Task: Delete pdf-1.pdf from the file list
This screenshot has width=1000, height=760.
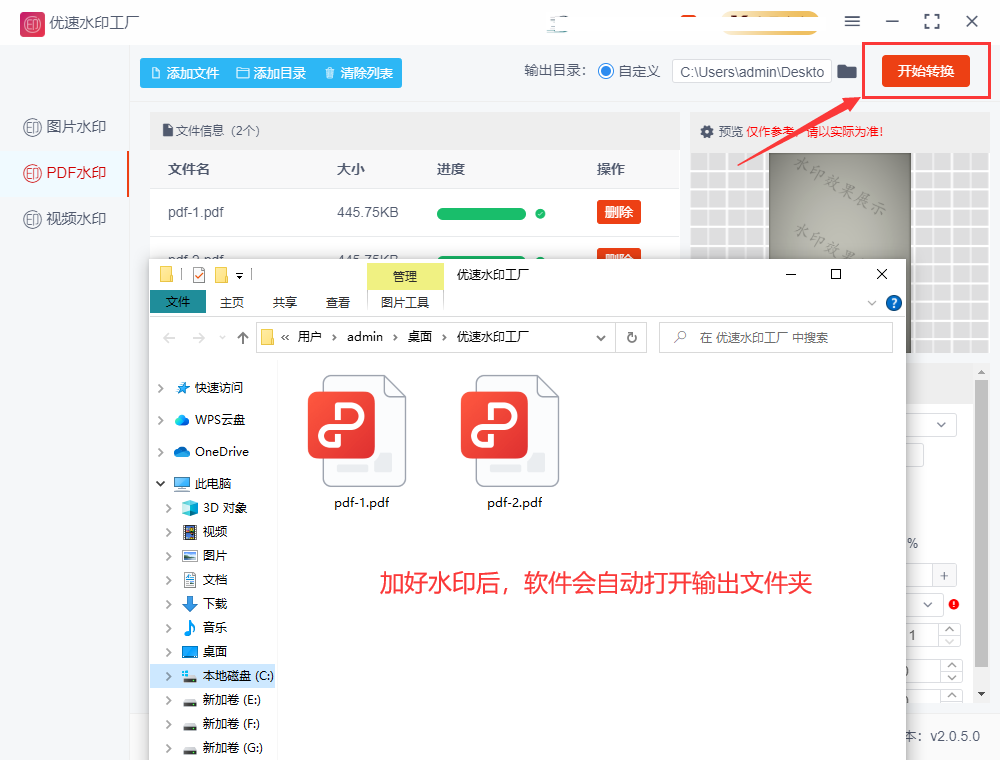Action: [x=619, y=212]
